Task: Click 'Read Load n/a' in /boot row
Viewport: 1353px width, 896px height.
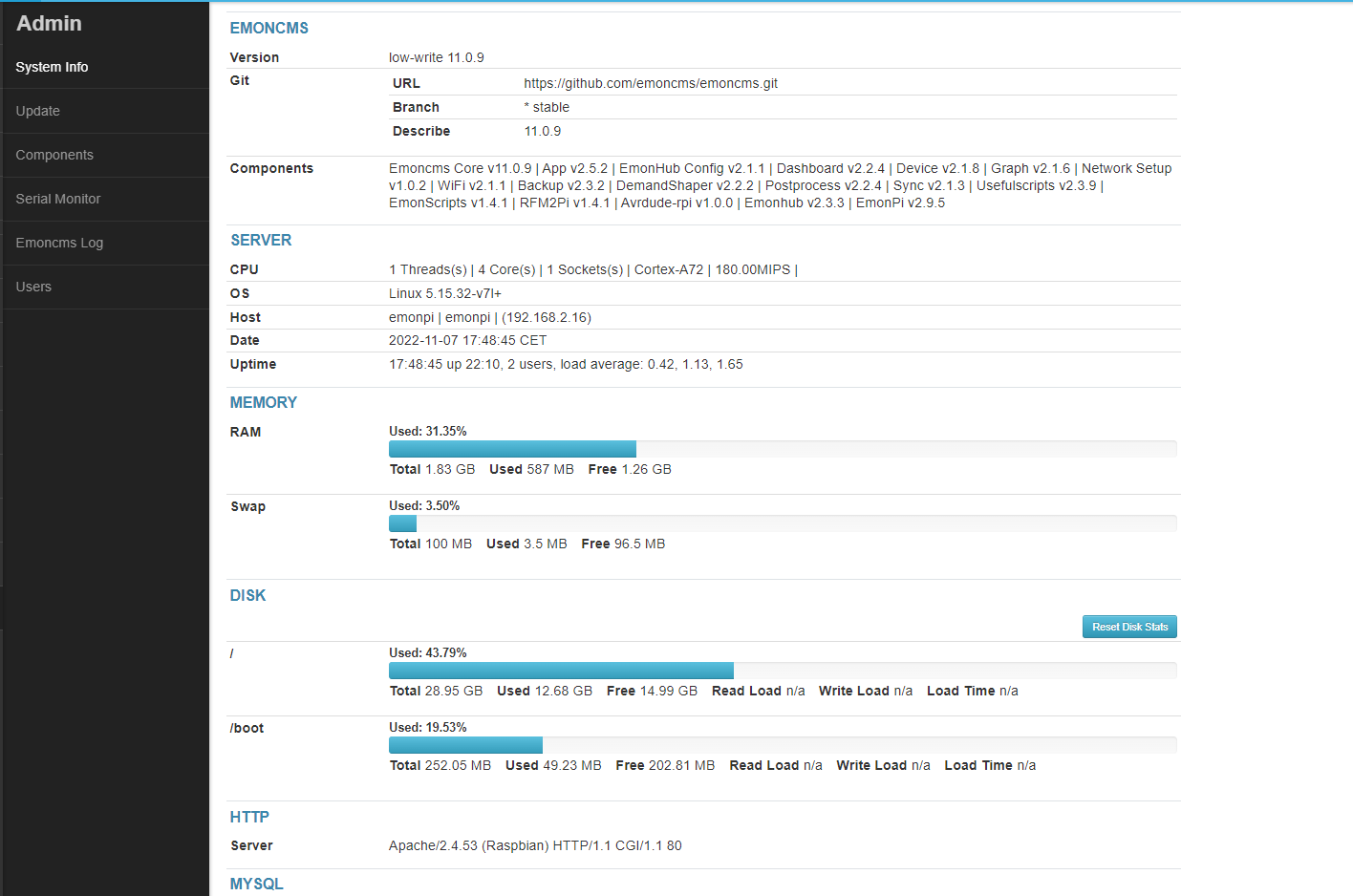Action: click(776, 765)
